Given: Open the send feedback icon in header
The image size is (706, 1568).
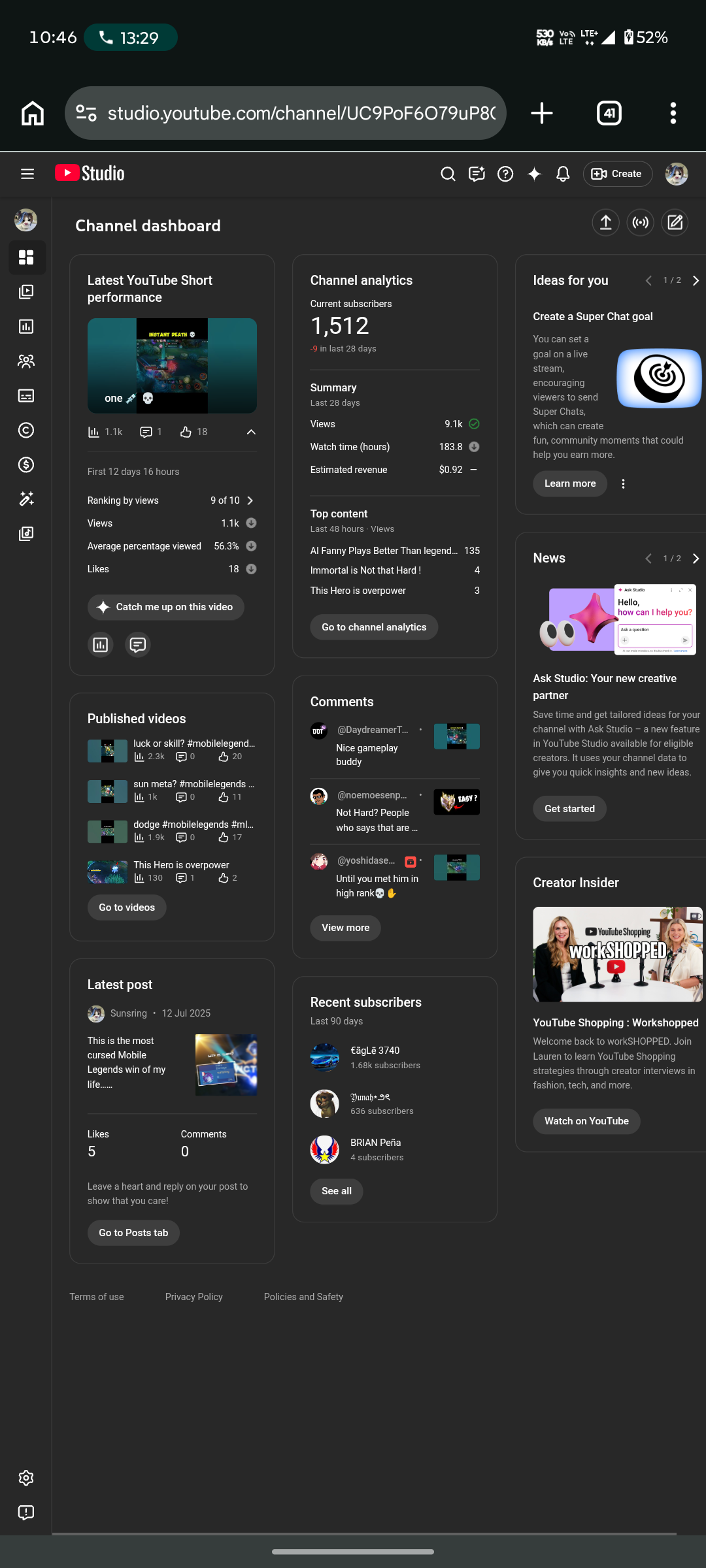Looking at the screenshot, I should [477, 174].
